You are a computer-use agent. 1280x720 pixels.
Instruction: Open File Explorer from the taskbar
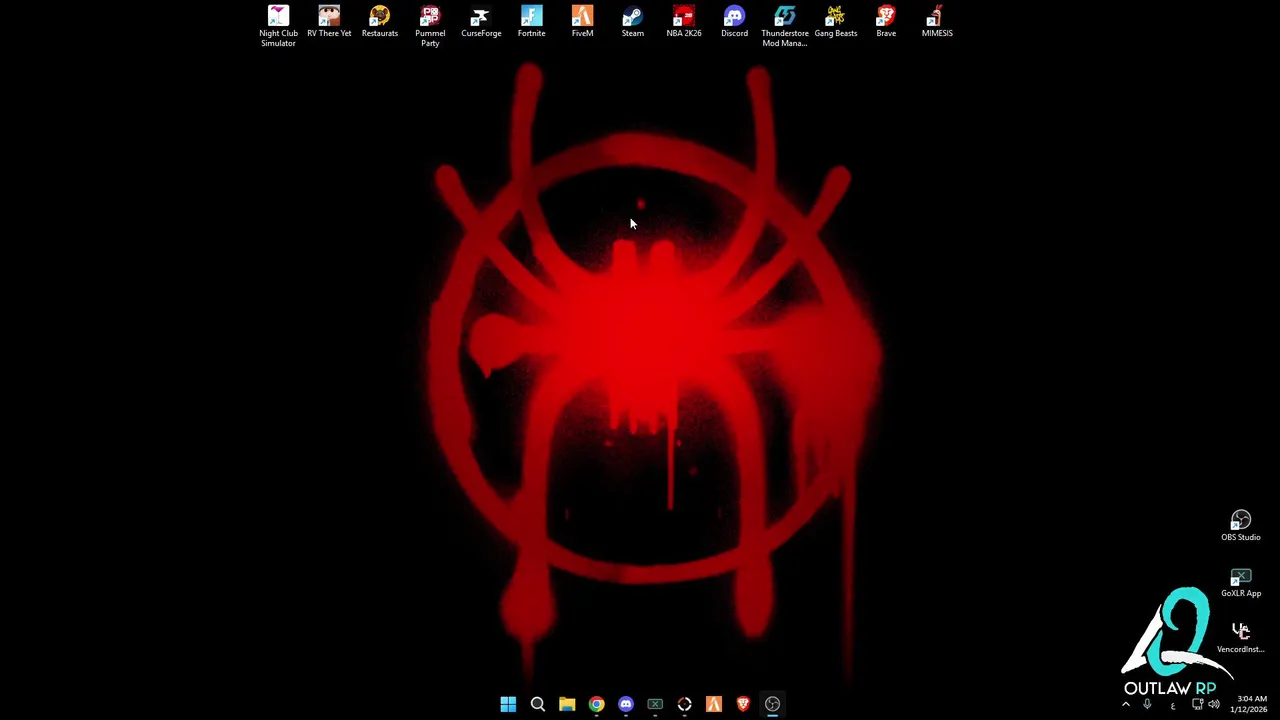click(567, 704)
